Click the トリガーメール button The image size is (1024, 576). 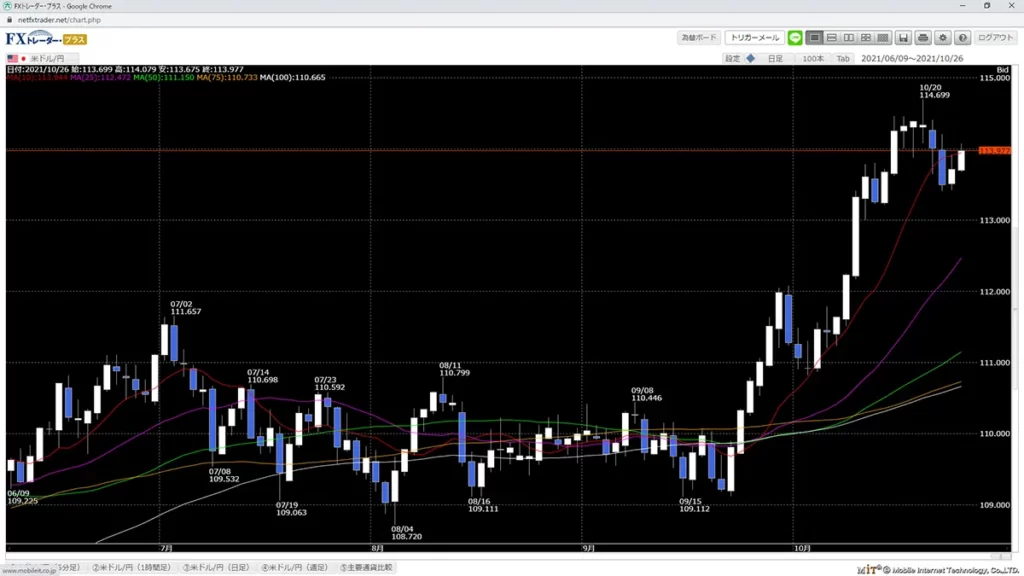coord(754,38)
